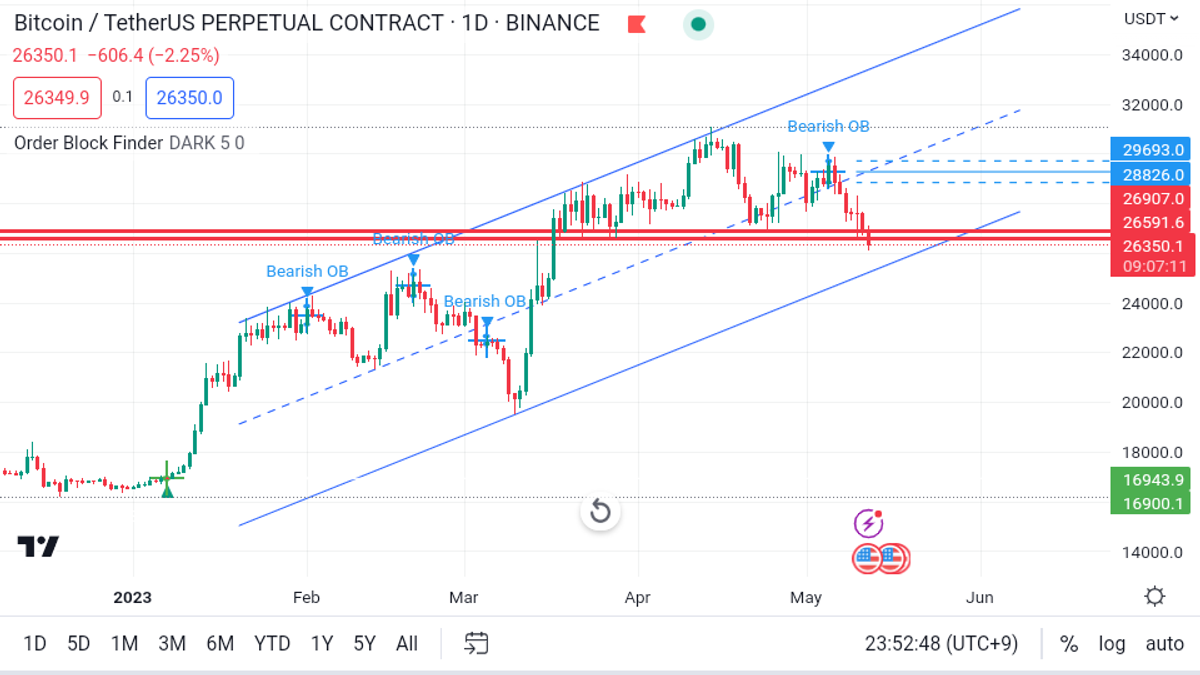1200x675 pixels.
Task: Click the US flag economic event icon
Action: pos(880,559)
